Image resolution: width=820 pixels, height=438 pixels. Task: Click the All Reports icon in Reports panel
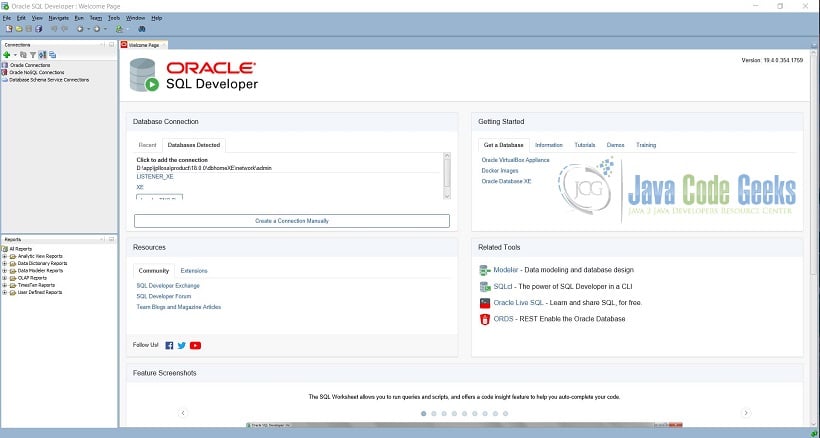click(5, 249)
